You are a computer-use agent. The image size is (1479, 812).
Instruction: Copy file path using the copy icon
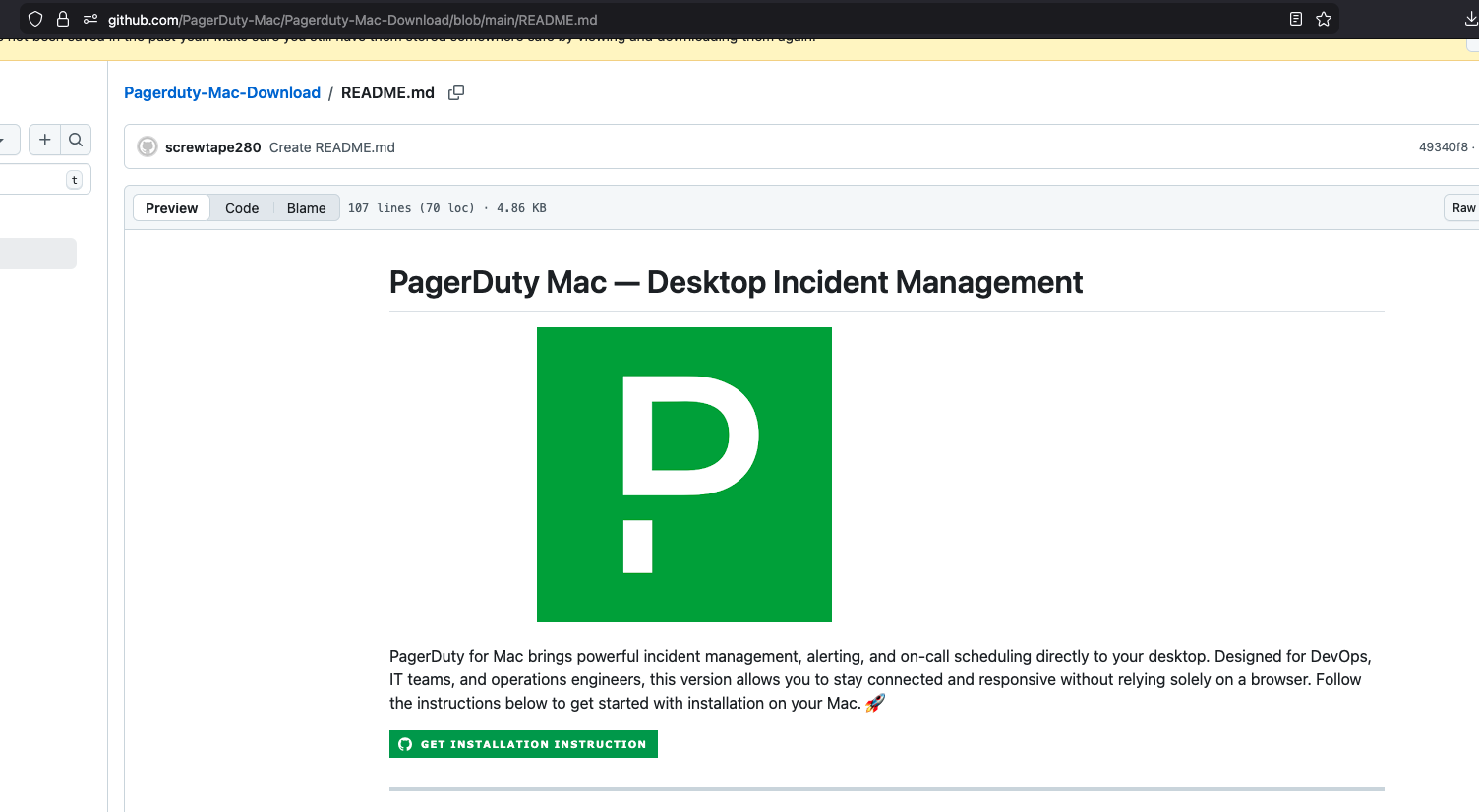pyautogui.click(x=456, y=92)
